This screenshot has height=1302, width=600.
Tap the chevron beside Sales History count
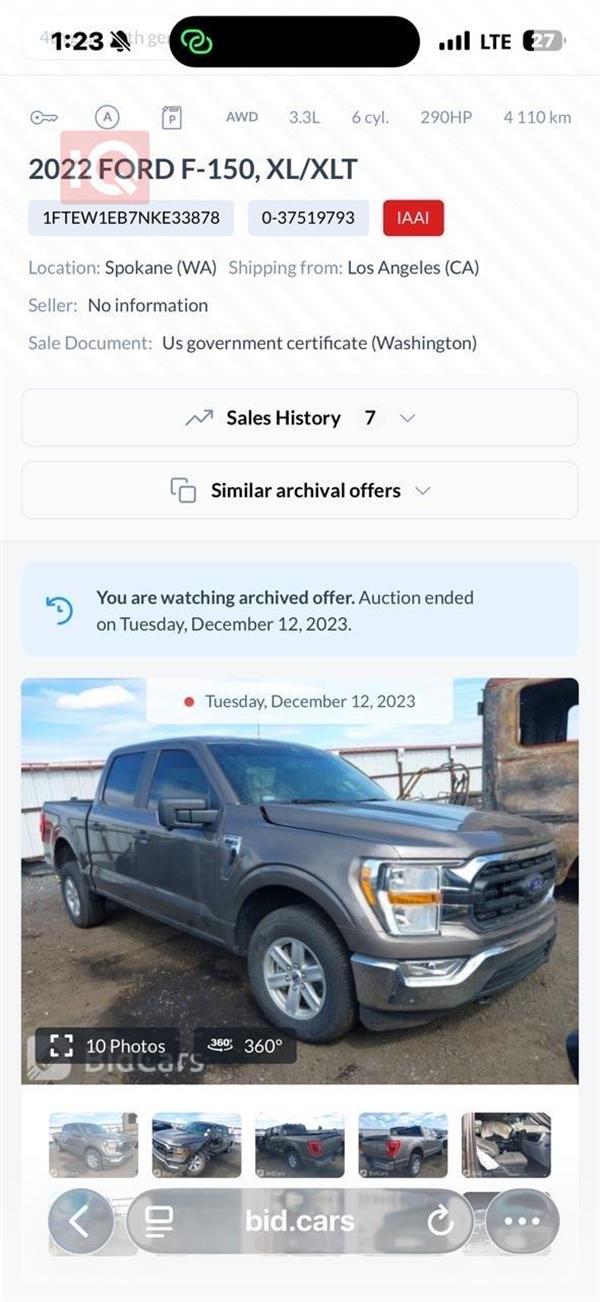(407, 418)
